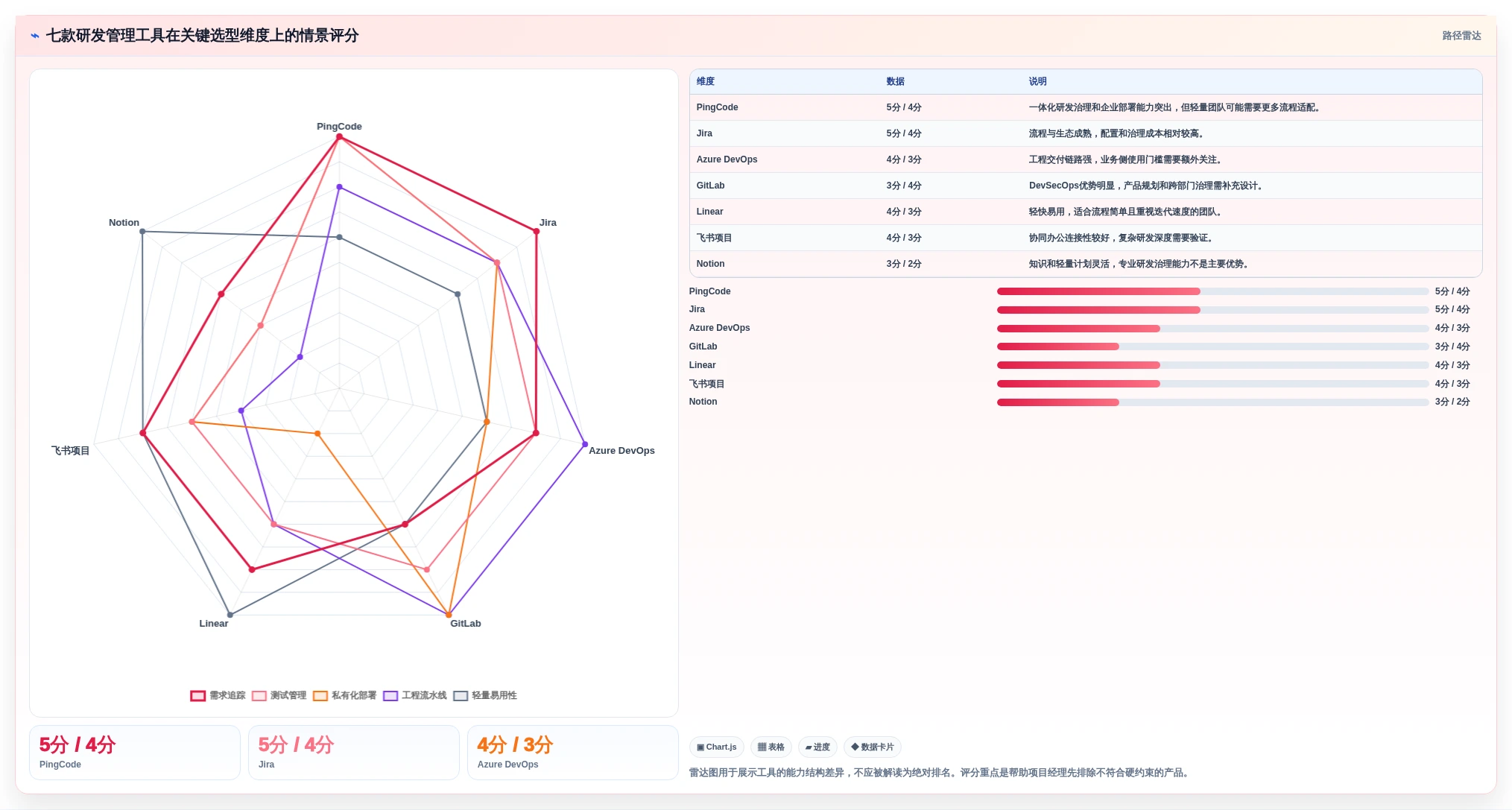Screen dimensions: 1512x810
Task: Click the 飞书项目 axis label on radar
Action: tap(70, 451)
